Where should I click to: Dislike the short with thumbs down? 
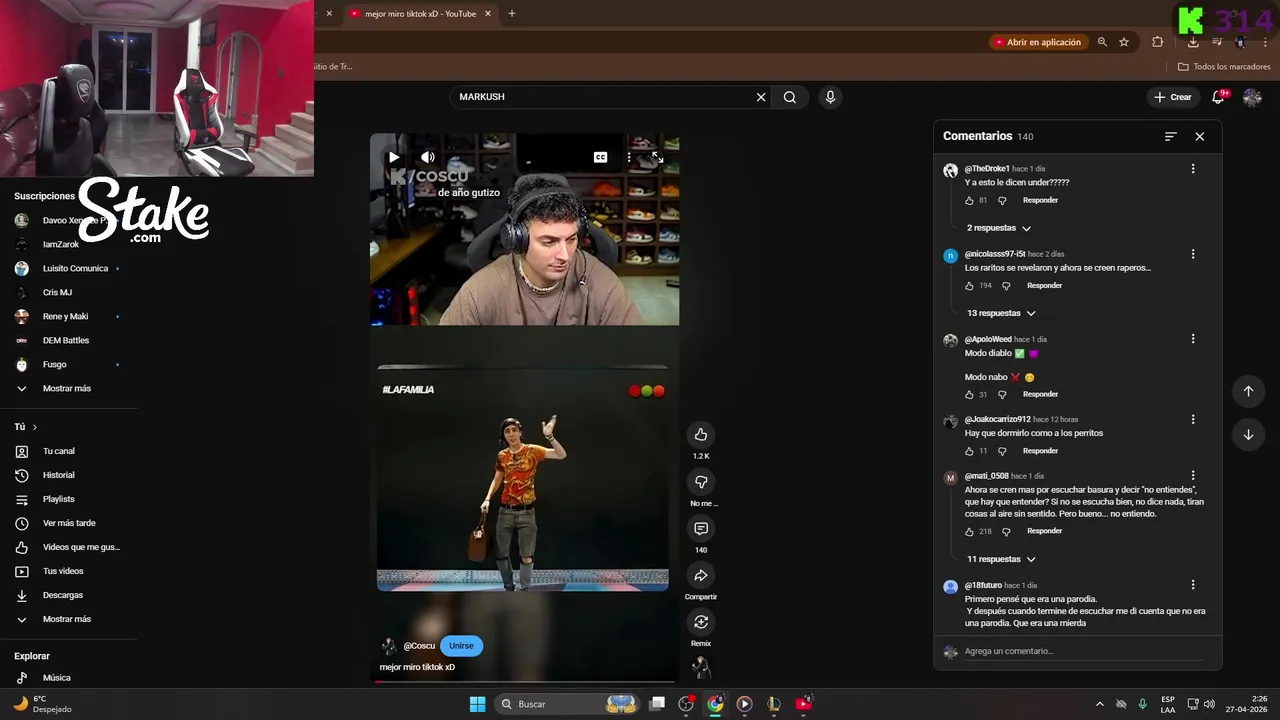point(701,482)
